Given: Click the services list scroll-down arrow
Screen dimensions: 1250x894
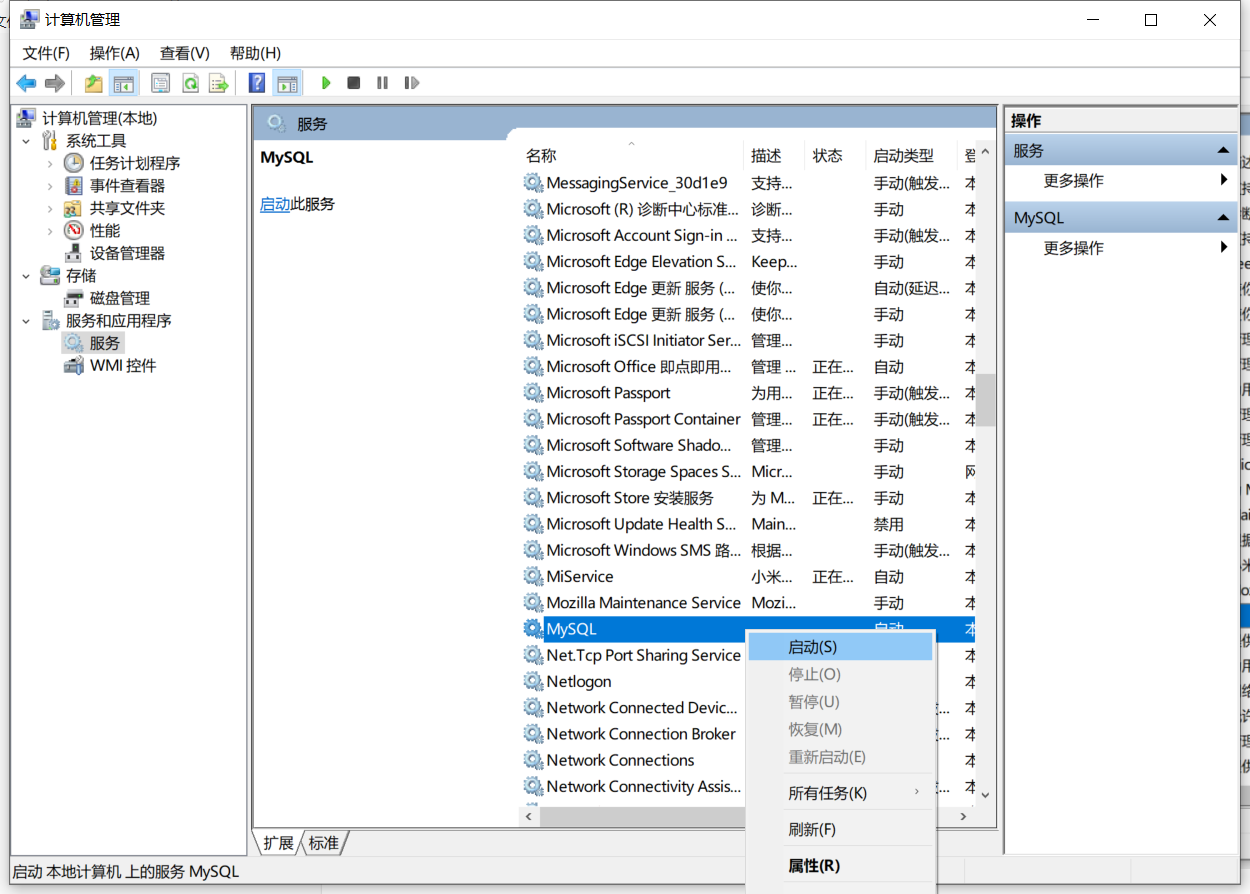Looking at the screenshot, I should 986,795.
